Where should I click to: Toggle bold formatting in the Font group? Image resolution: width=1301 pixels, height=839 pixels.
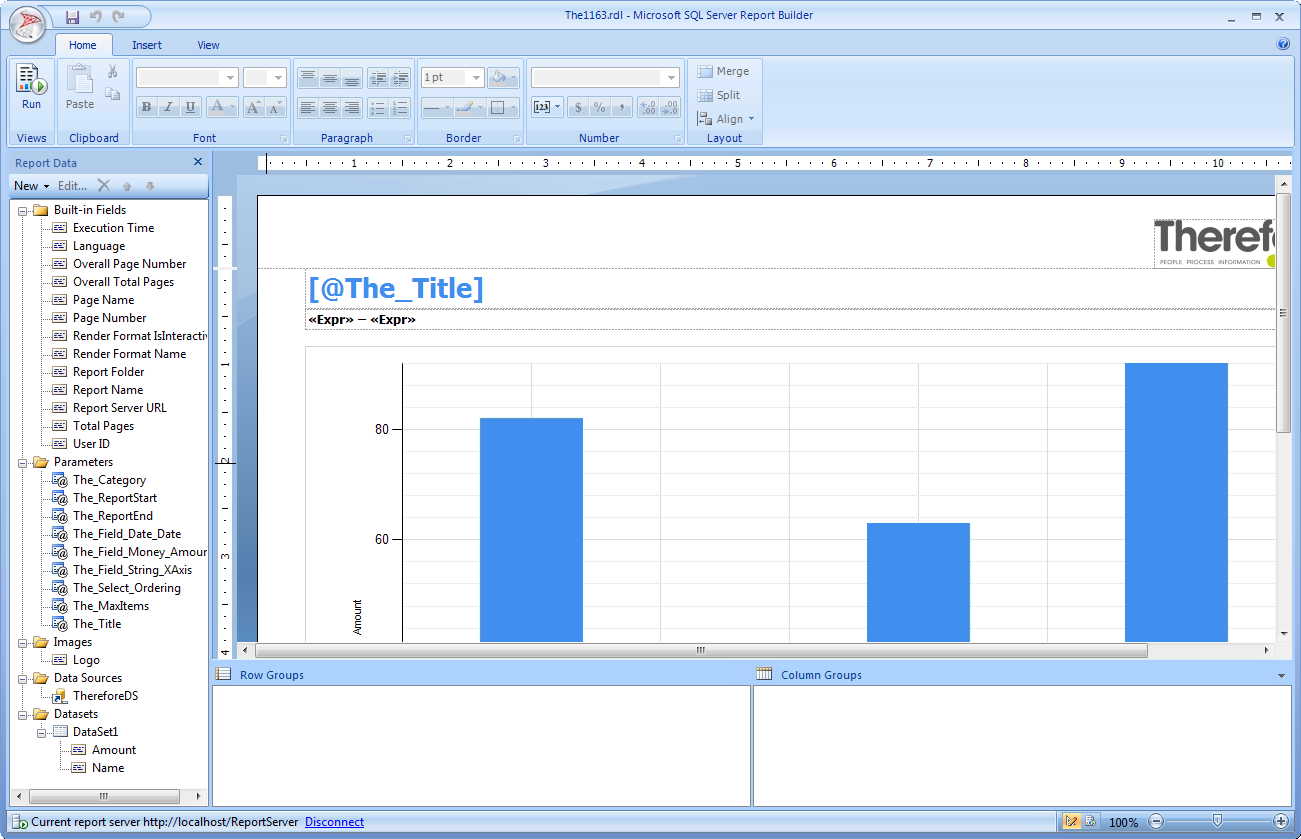click(x=146, y=107)
